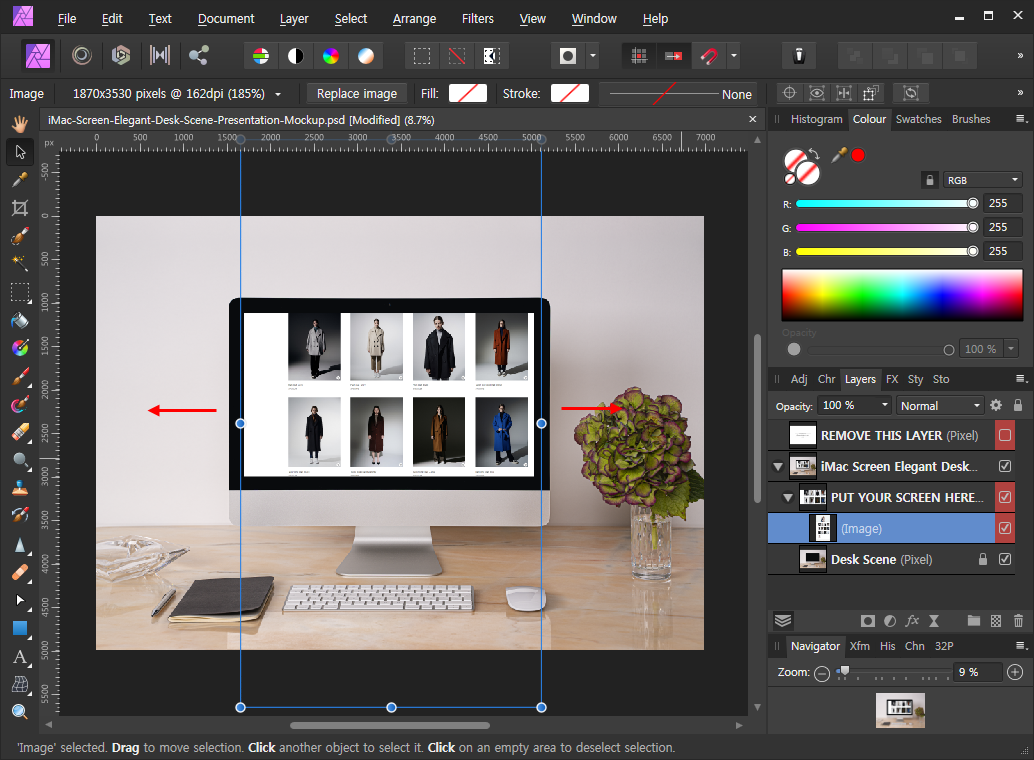
Task: Open the RGB colour model dropdown
Action: click(983, 180)
